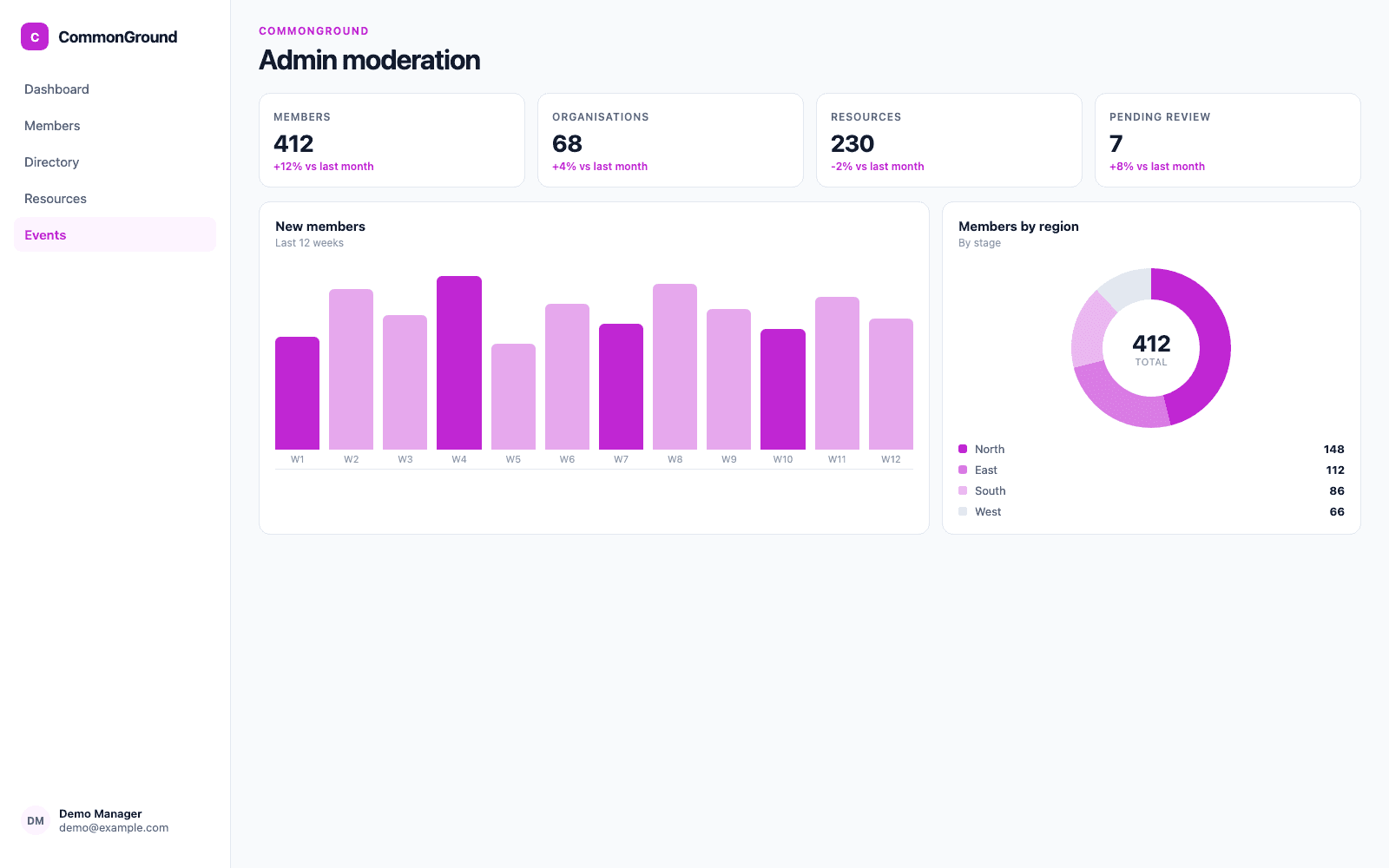This screenshot has width=1389, height=868.
Task: Click the +8% vs last month text
Action: pyautogui.click(x=1157, y=167)
